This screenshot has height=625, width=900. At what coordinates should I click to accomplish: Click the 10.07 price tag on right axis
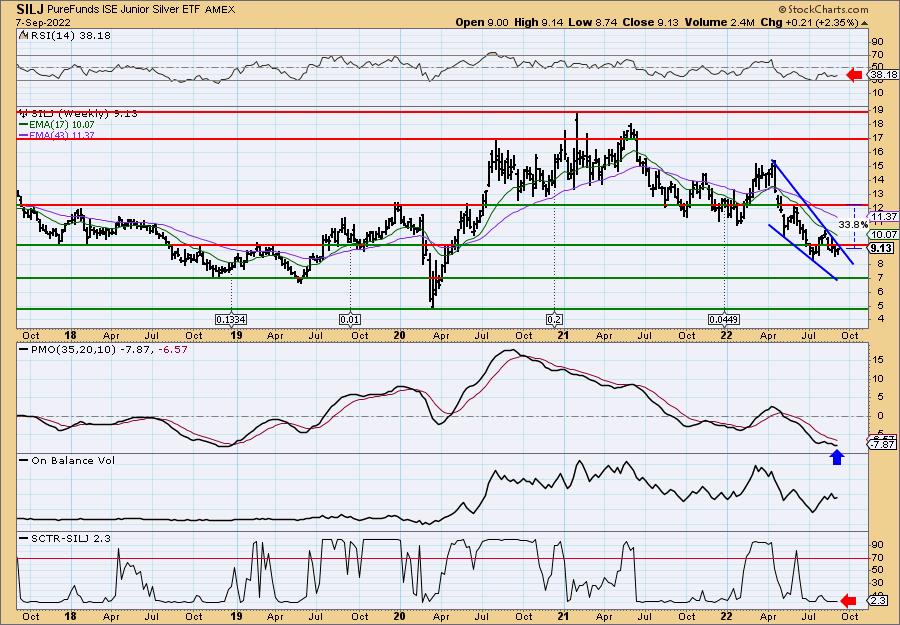point(883,234)
